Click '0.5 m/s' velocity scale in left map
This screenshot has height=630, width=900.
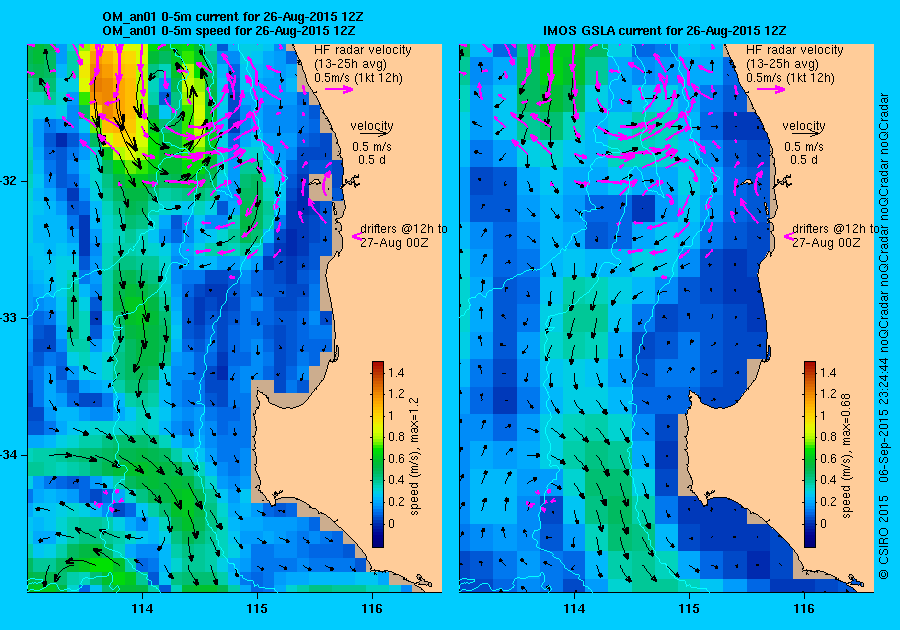coord(372,147)
